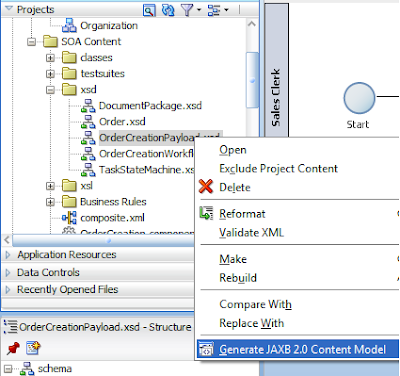
Task: Click the Projects tree vertical scrollbar thumb
Action: point(252,80)
